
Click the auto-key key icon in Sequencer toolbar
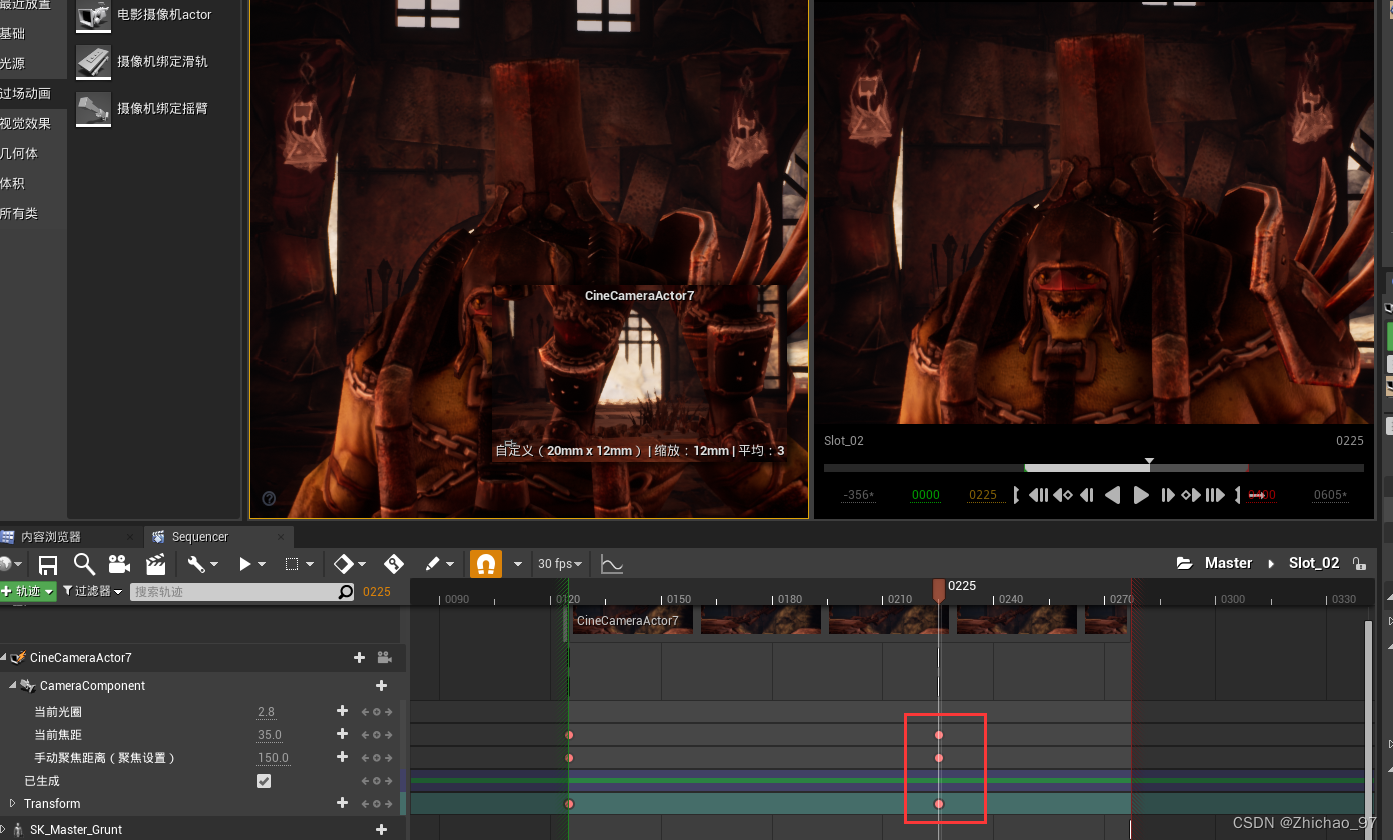click(x=394, y=564)
